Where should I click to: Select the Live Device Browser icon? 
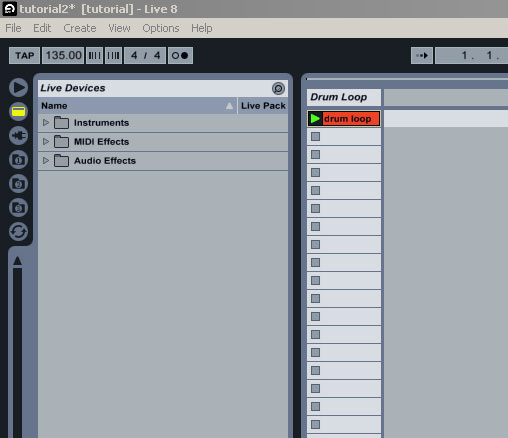tap(19, 111)
